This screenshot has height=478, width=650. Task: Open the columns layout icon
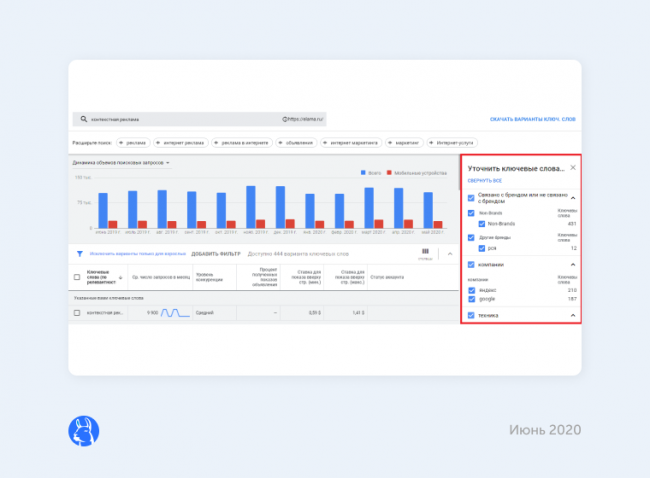tap(425, 252)
